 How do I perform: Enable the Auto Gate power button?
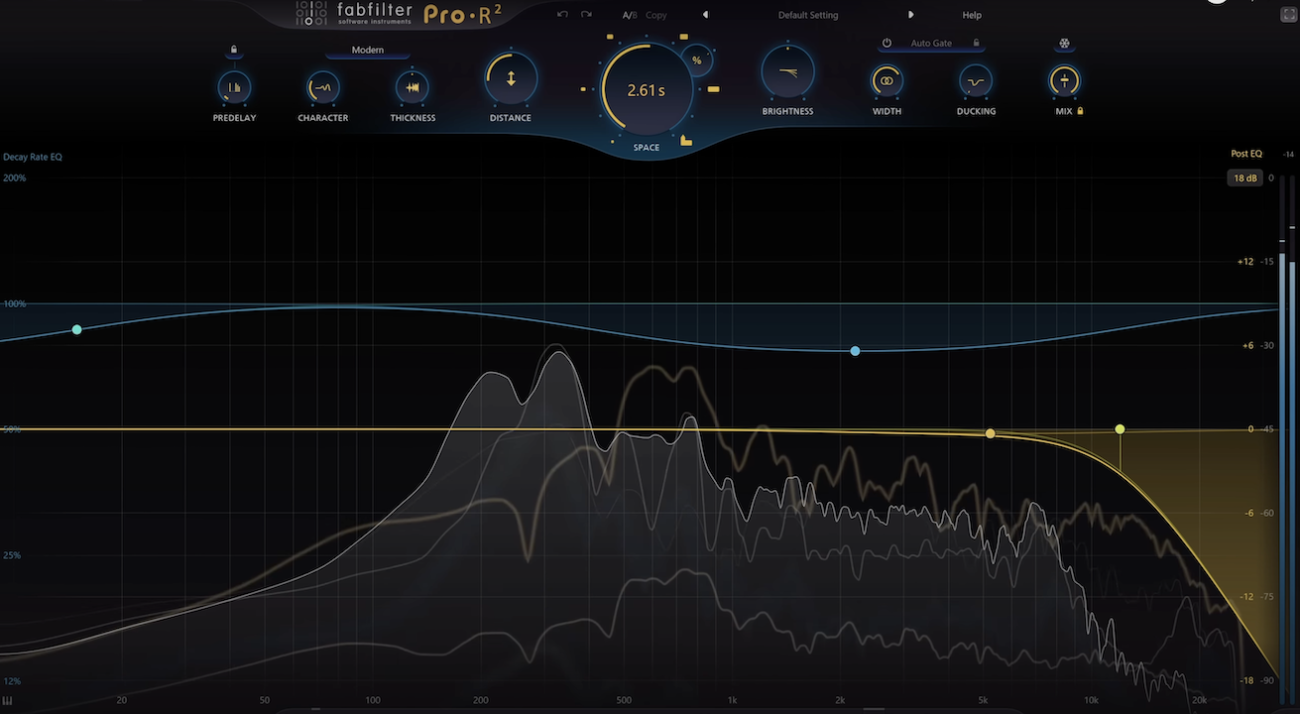tap(886, 43)
